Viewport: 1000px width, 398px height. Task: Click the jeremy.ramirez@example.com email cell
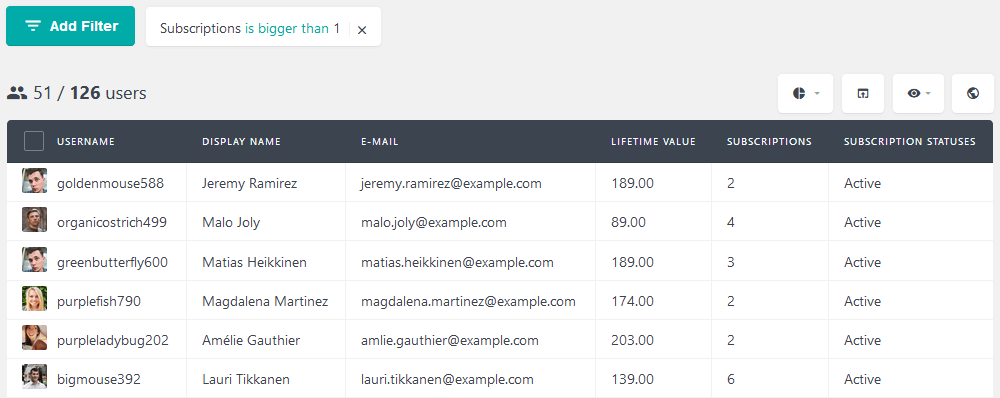coord(451,184)
